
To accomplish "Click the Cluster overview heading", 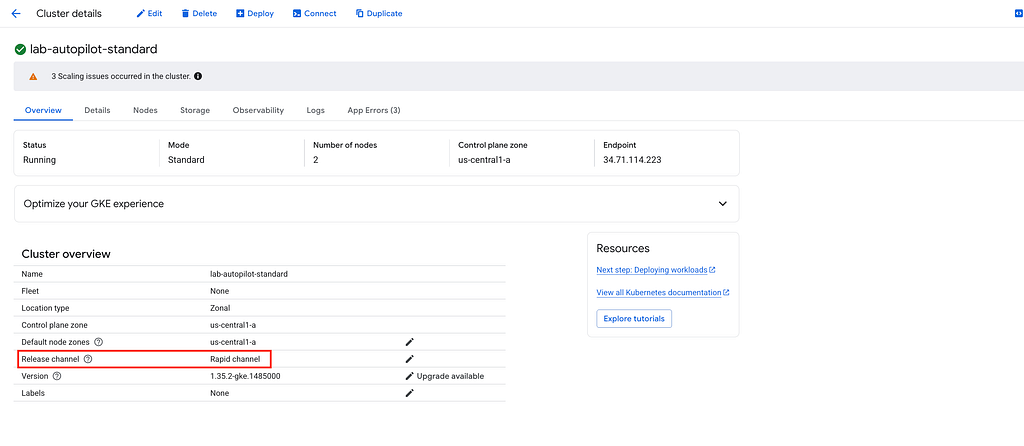I will click(x=66, y=254).
